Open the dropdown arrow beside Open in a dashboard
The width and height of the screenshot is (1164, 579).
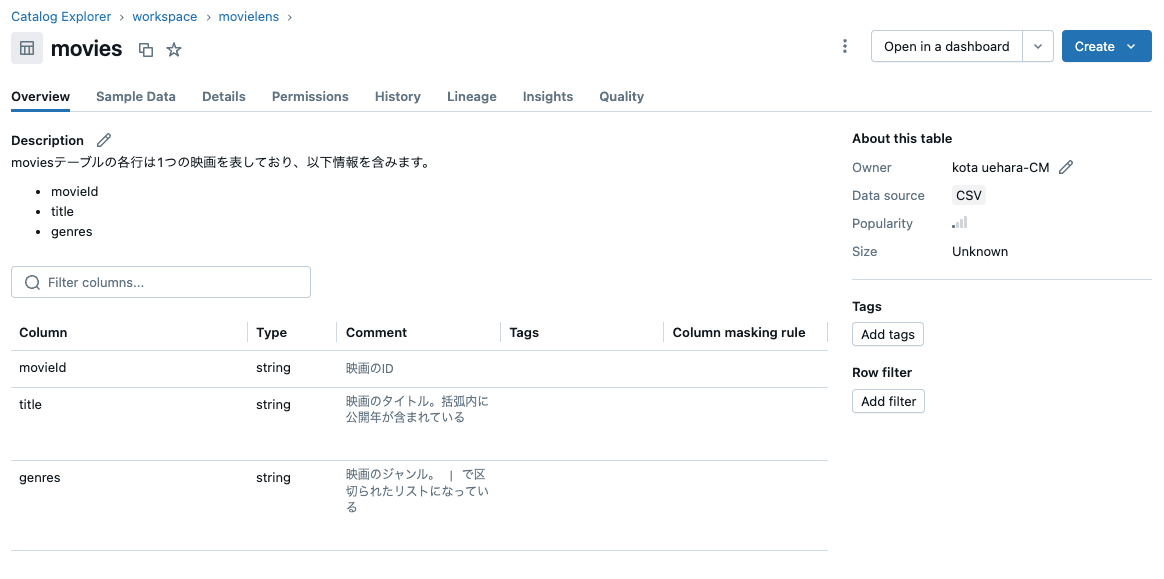[x=1037, y=46]
